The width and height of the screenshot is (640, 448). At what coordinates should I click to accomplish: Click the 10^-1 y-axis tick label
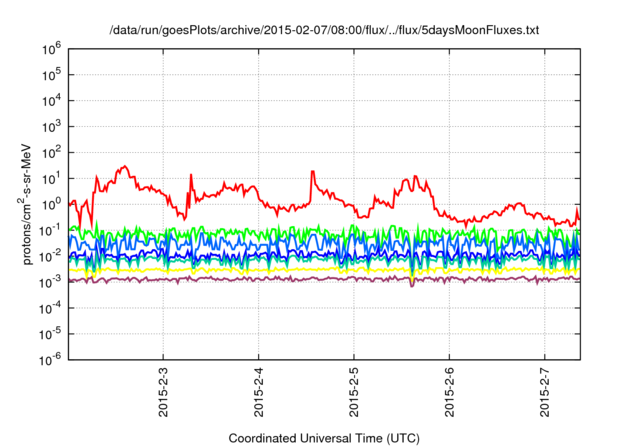click(51, 230)
